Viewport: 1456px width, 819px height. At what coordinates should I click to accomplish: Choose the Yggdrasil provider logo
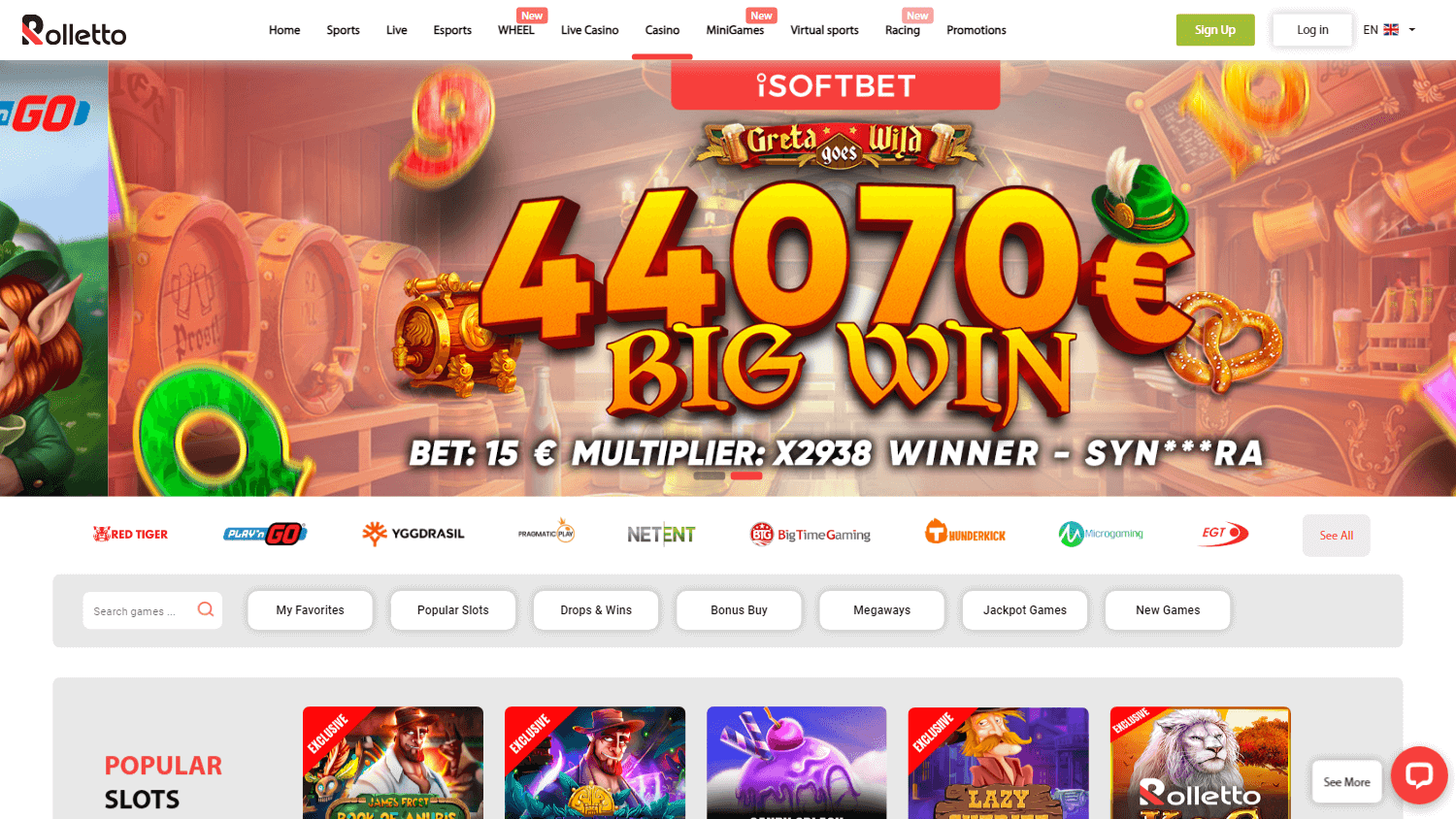(x=414, y=534)
